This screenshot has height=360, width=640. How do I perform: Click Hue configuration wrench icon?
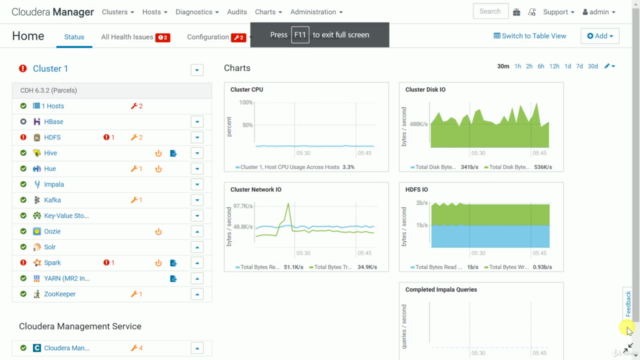pyautogui.click(x=136, y=169)
